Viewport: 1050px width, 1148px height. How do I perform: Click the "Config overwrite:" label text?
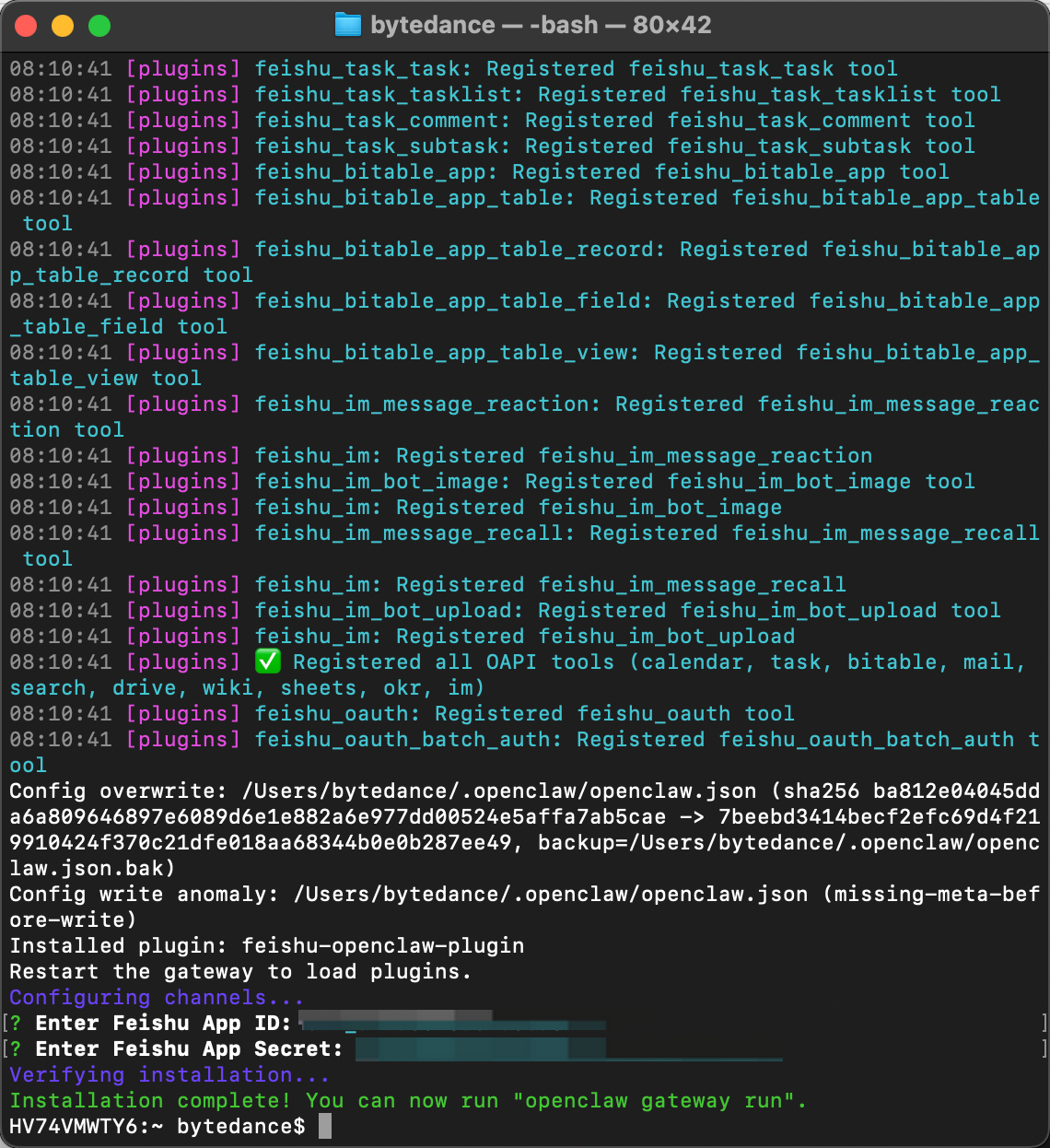[118, 791]
